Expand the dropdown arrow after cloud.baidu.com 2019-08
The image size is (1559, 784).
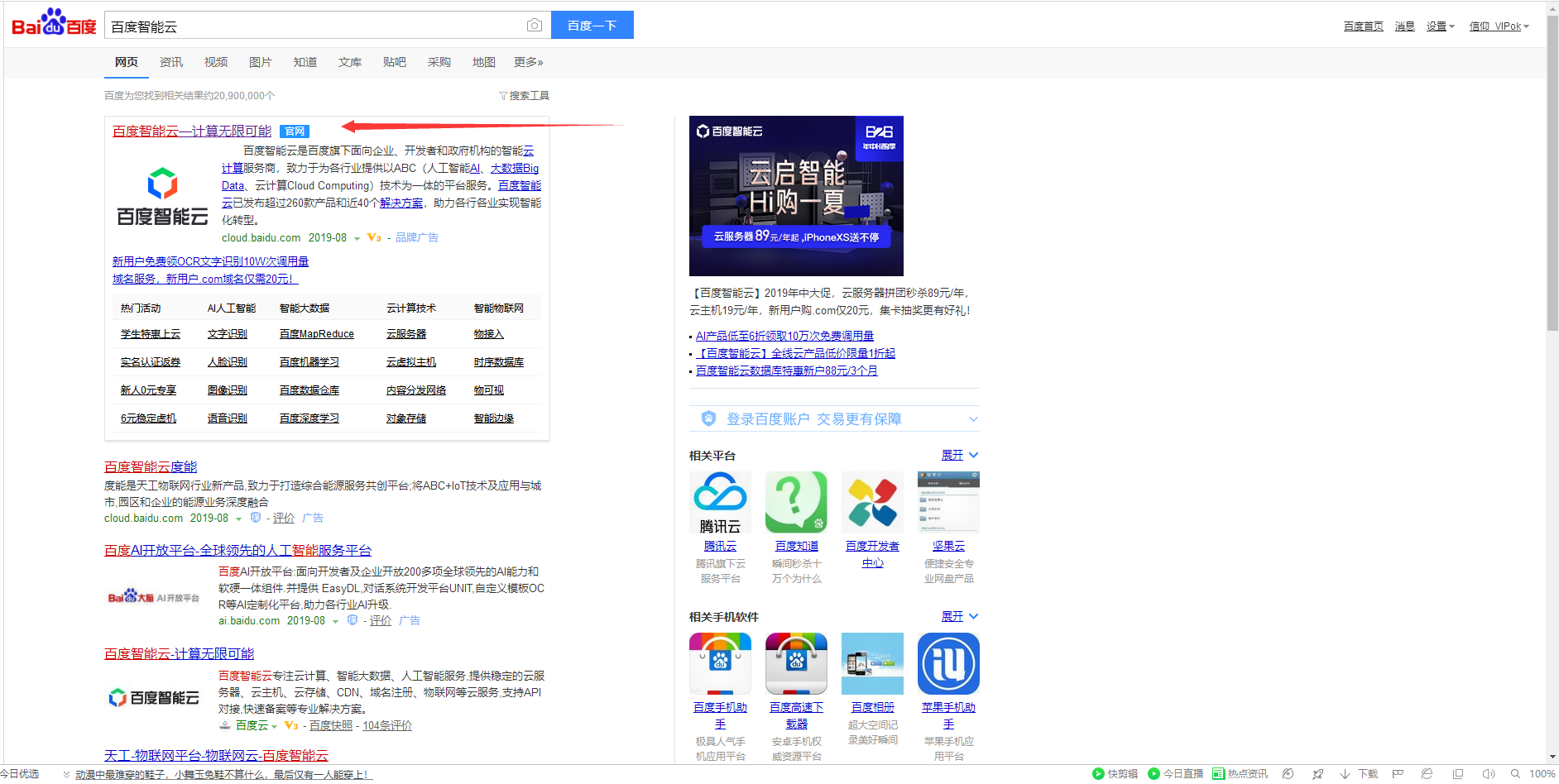357,238
